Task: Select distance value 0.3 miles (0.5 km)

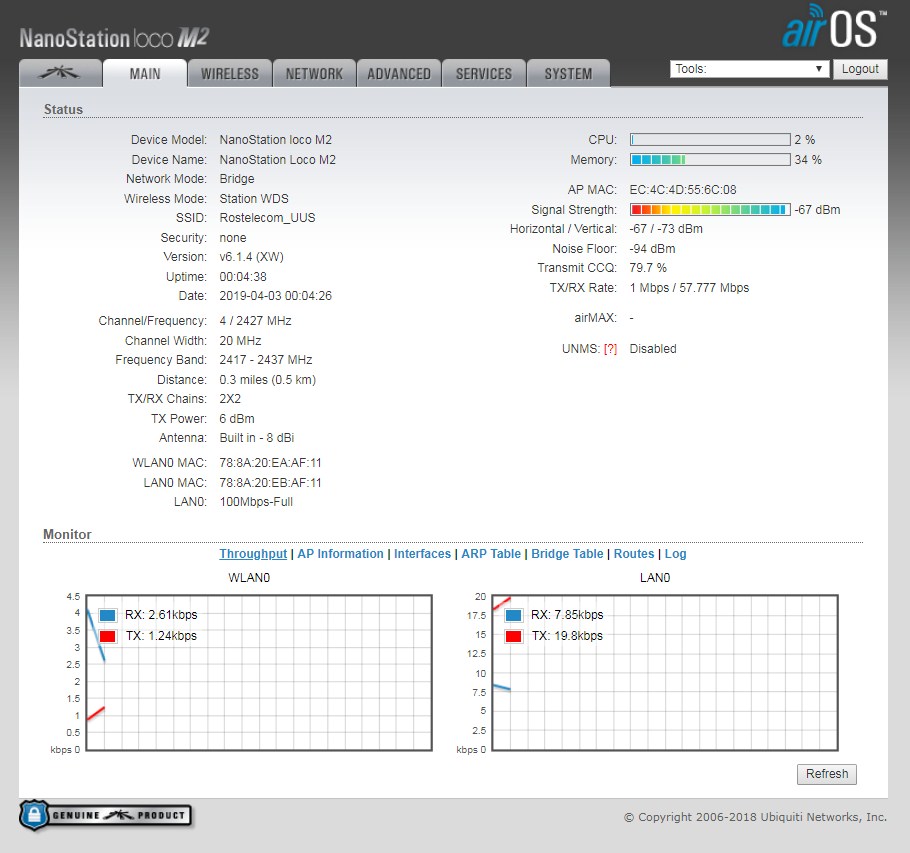Action: tap(268, 380)
